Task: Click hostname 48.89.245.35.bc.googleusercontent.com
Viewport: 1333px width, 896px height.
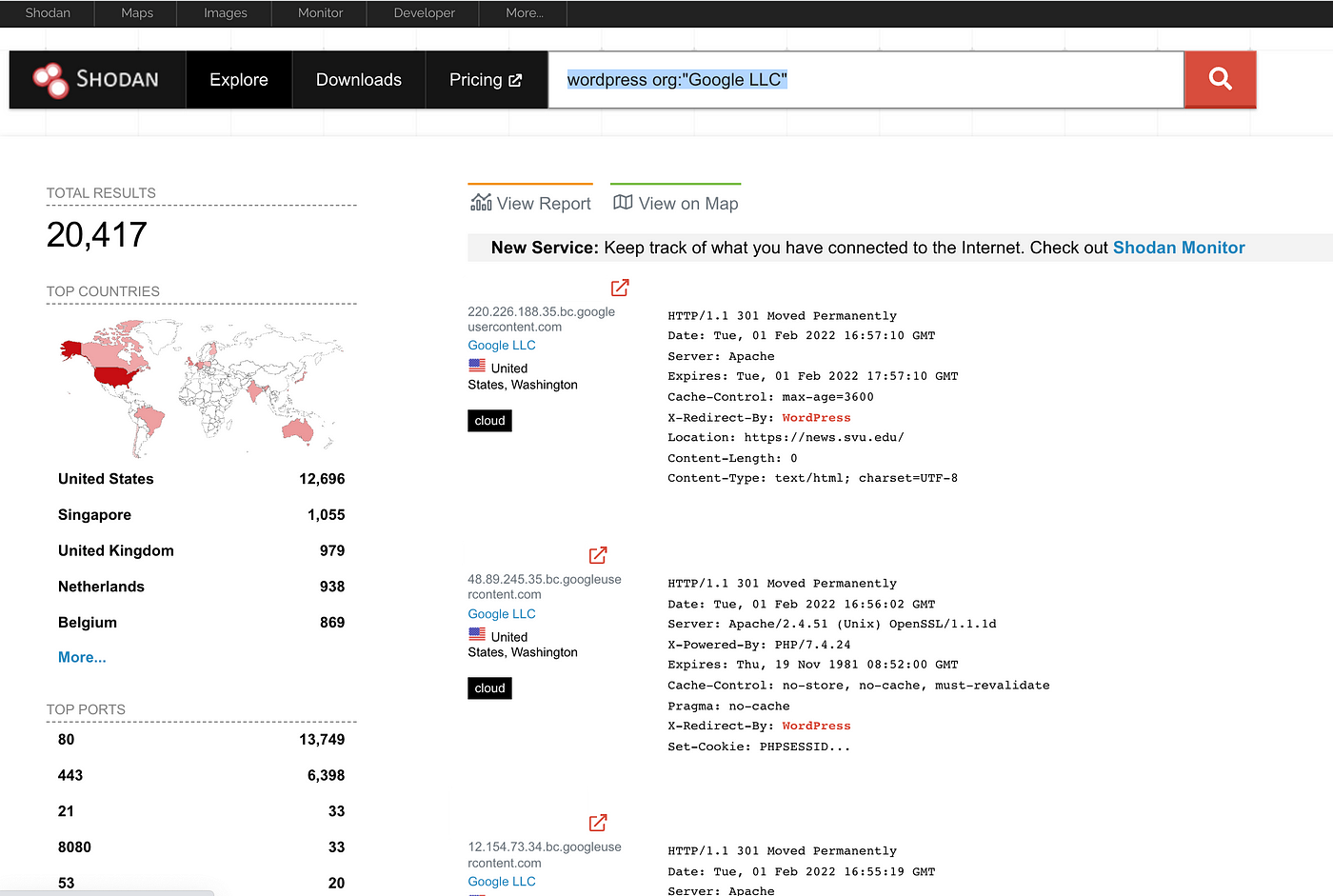Action: click(x=544, y=587)
